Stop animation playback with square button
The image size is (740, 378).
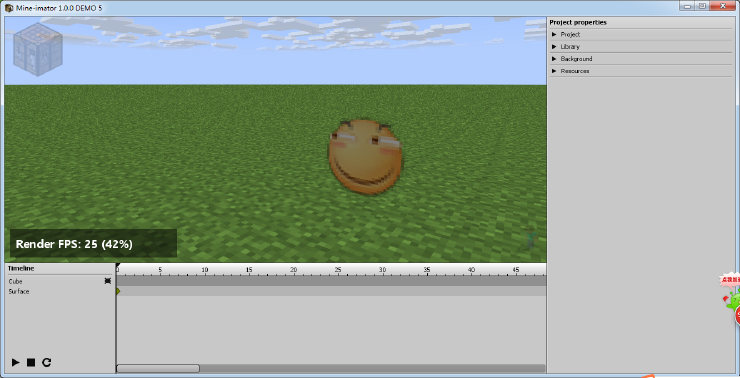pos(31,362)
